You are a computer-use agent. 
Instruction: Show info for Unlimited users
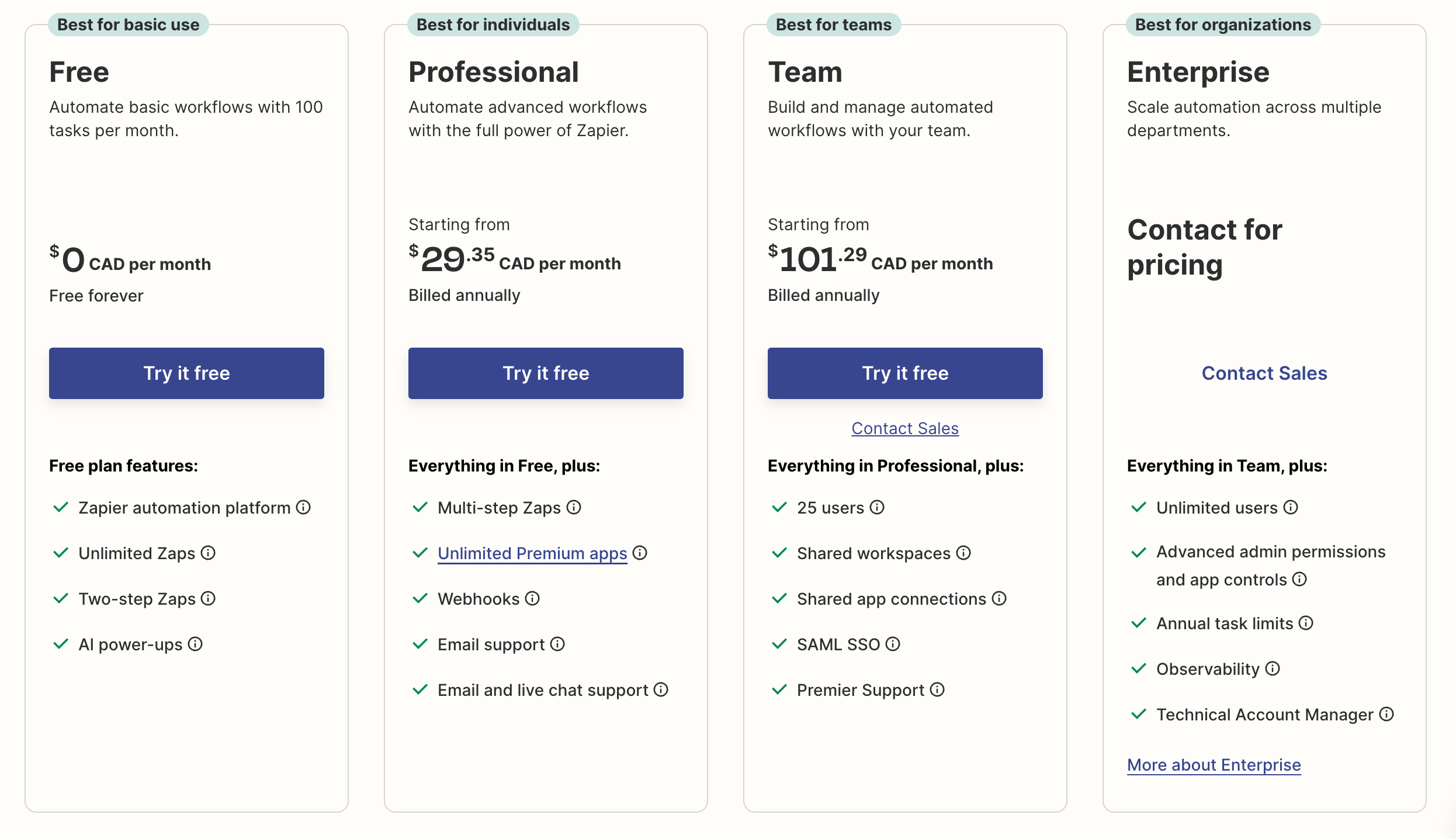point(1291,507)
